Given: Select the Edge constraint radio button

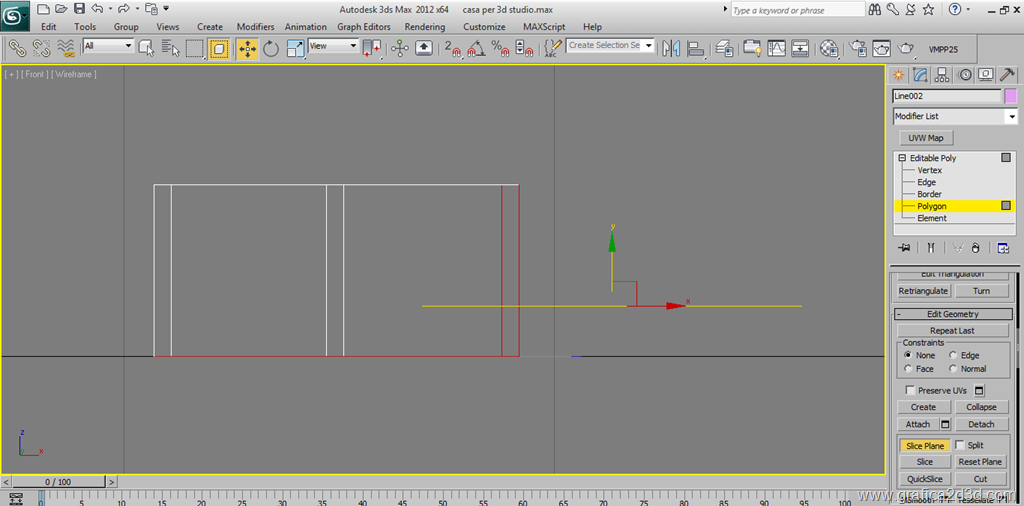Looking at the screenshot, I should click(953, 355).
